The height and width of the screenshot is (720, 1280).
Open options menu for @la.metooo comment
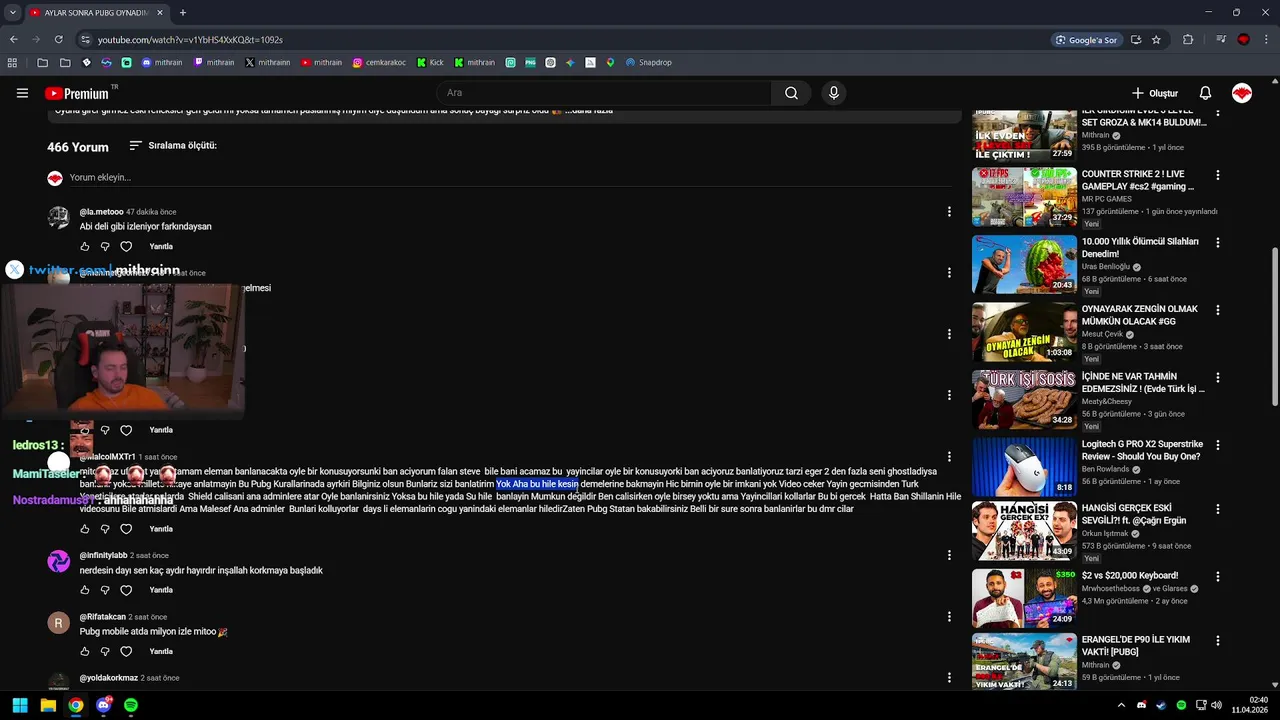click(x=949, y=210)
